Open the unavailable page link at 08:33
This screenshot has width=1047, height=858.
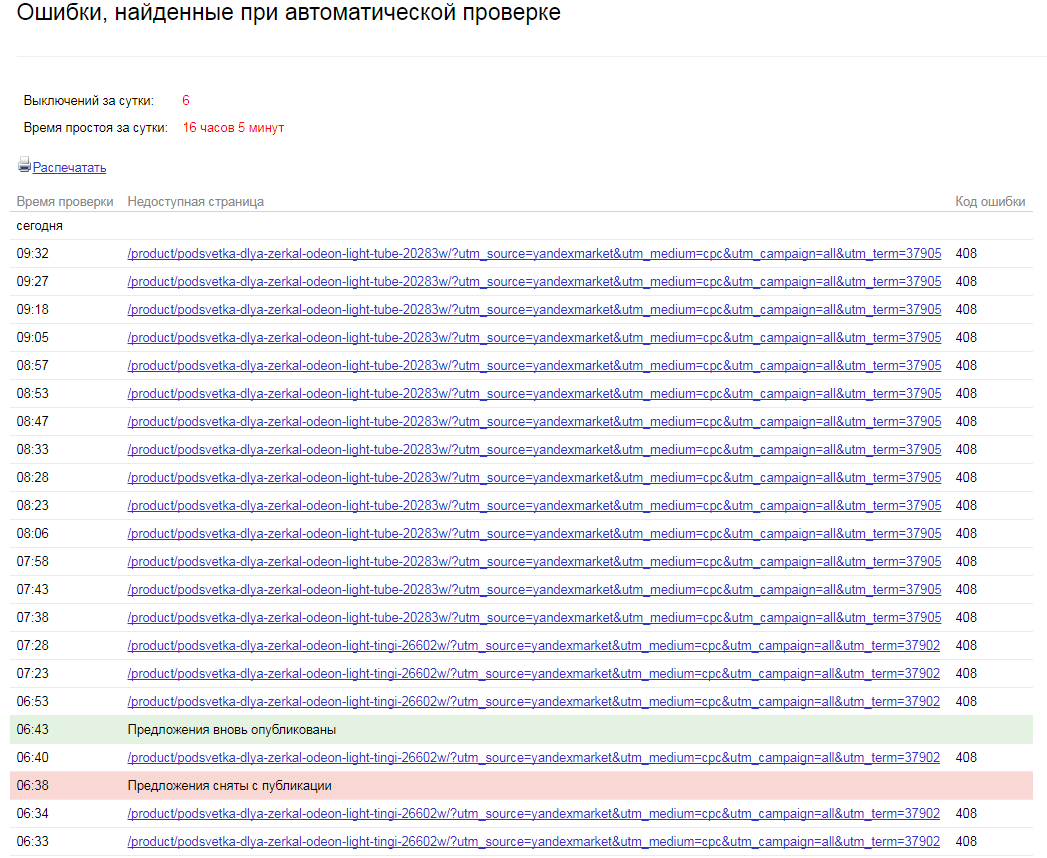pos(534,450)
